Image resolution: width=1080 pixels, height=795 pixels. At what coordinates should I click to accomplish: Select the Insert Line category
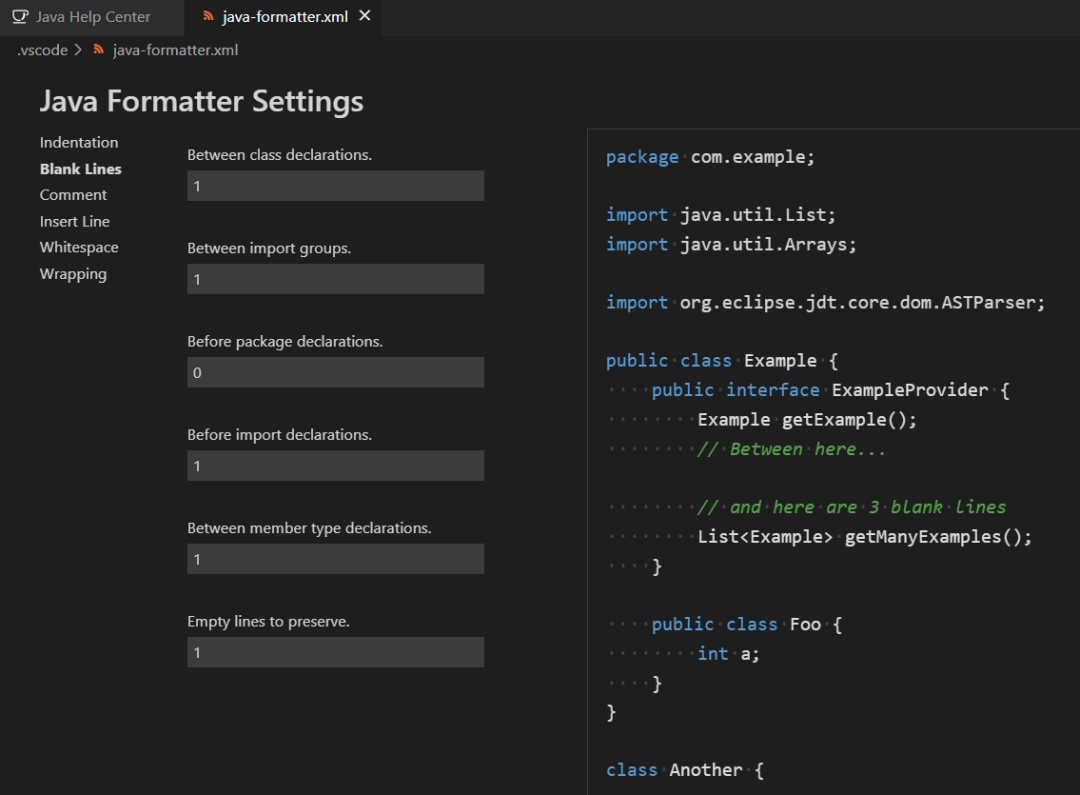[75, 221]
